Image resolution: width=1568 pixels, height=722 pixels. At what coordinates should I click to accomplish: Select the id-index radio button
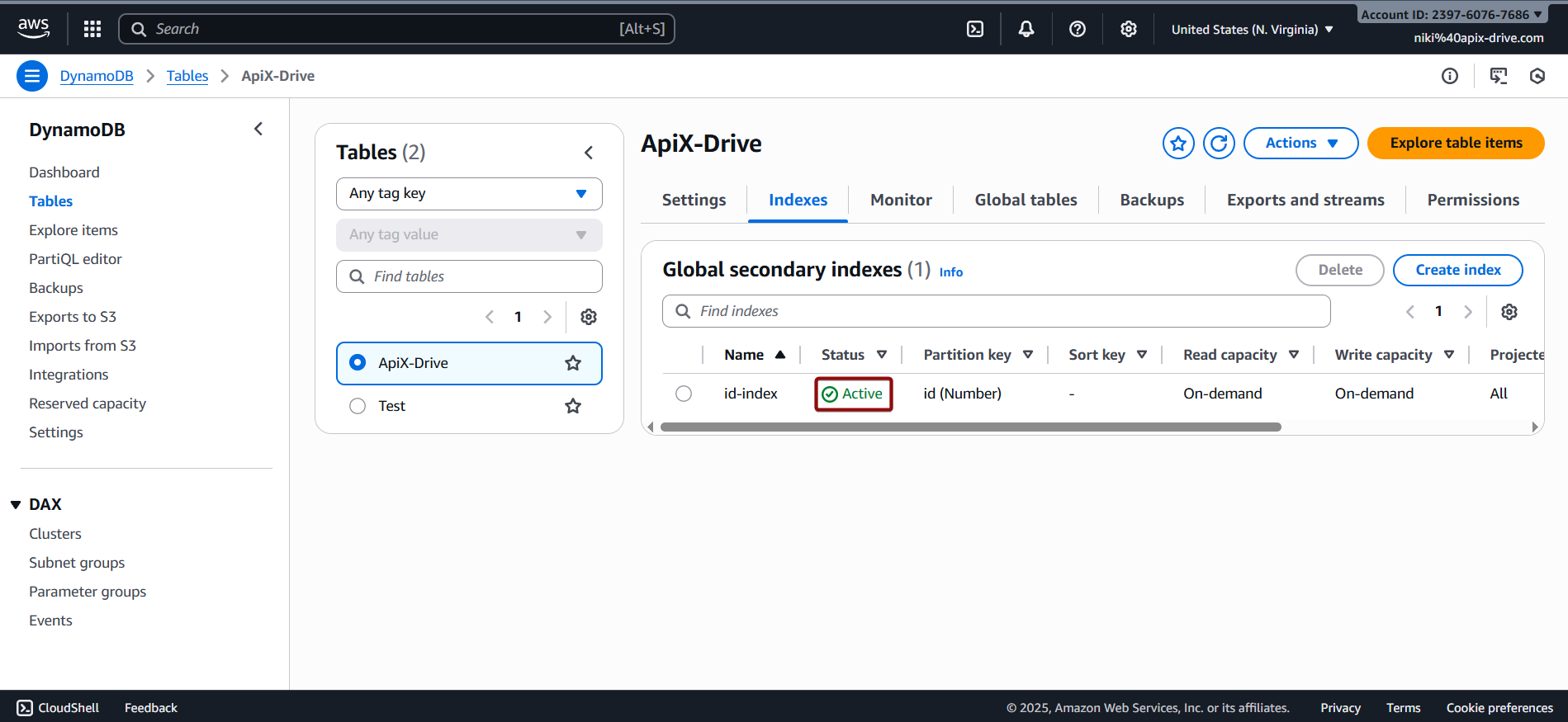coord(684,394)
